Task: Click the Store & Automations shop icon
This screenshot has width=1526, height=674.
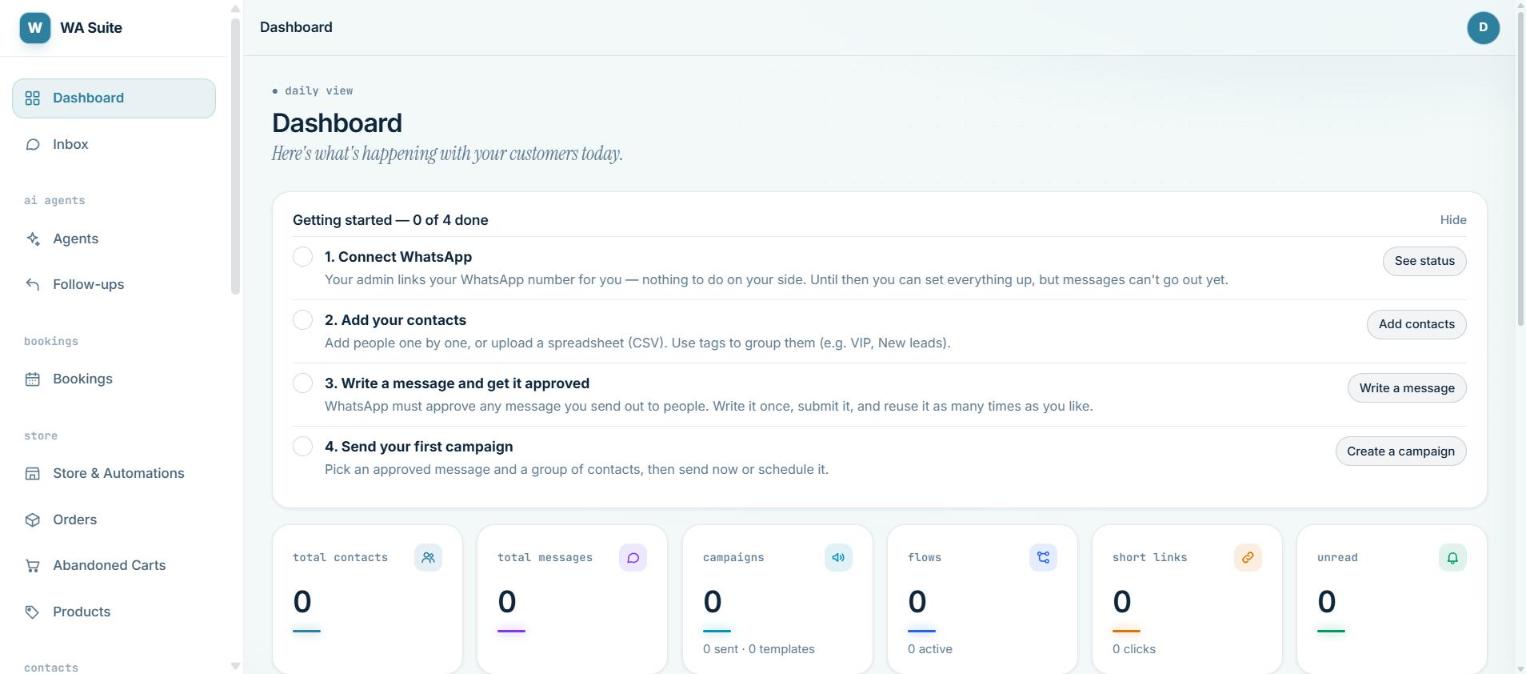Action: pyautogui.click(x=32, y=474)
